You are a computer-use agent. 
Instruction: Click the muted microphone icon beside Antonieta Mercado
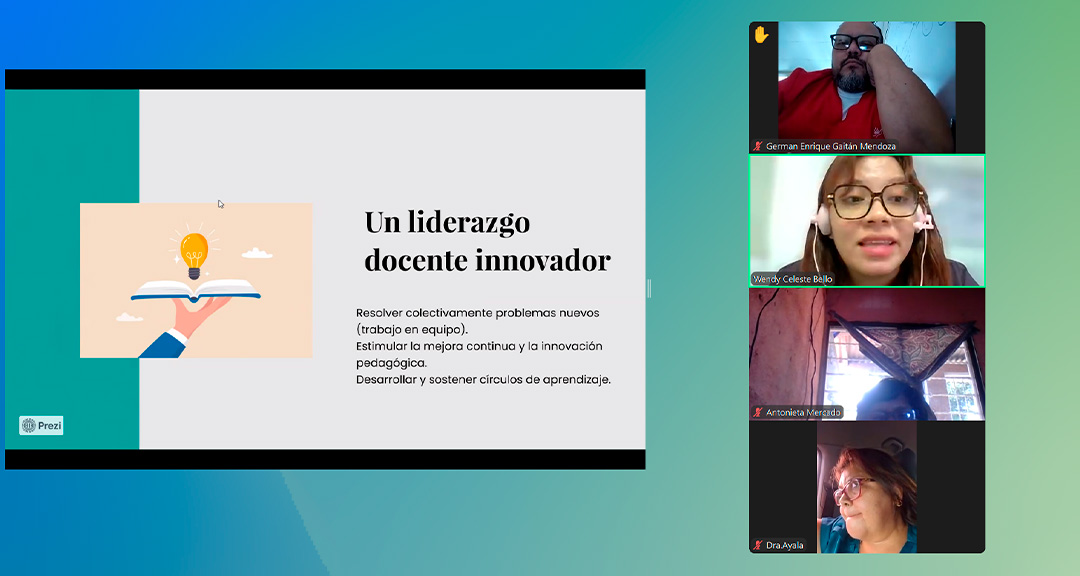point(758,412)
